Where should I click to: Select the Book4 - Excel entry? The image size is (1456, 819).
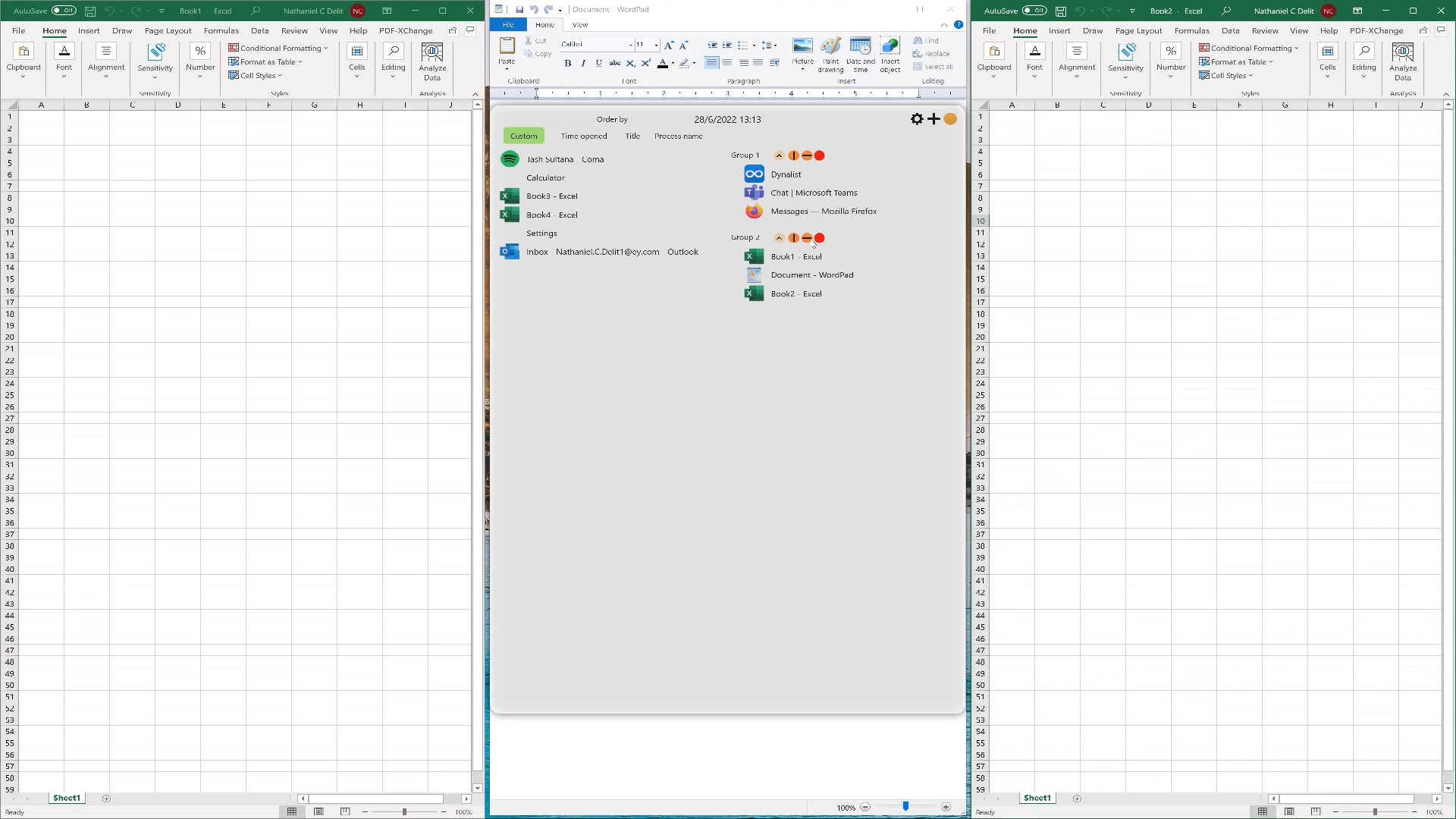pyautogui.click(x=539, y=215)
